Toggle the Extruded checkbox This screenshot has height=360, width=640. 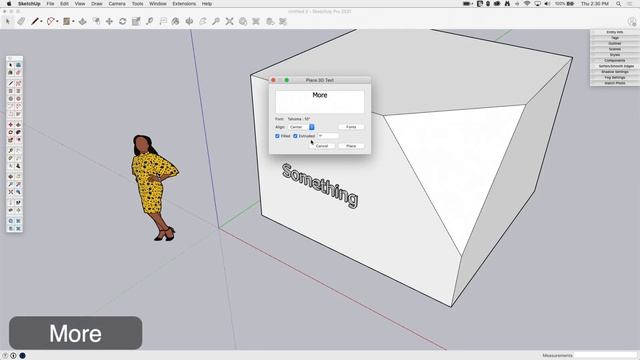click(295, 136)
